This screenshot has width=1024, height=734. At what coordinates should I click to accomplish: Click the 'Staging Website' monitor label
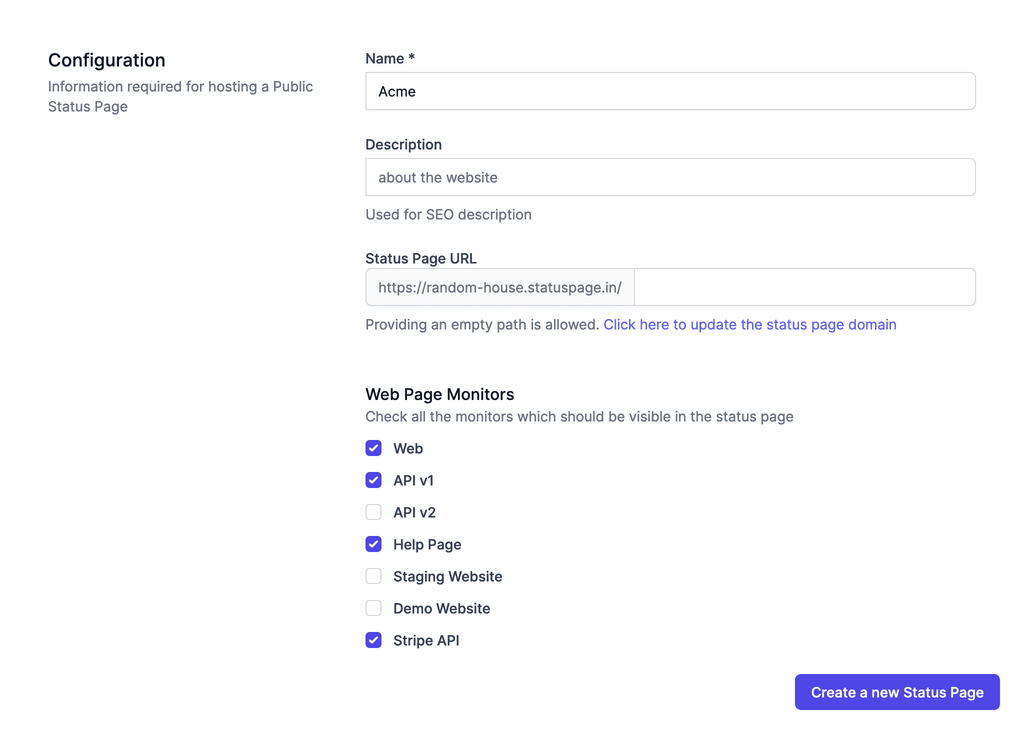pyautogui.click(x=448, y=577)
